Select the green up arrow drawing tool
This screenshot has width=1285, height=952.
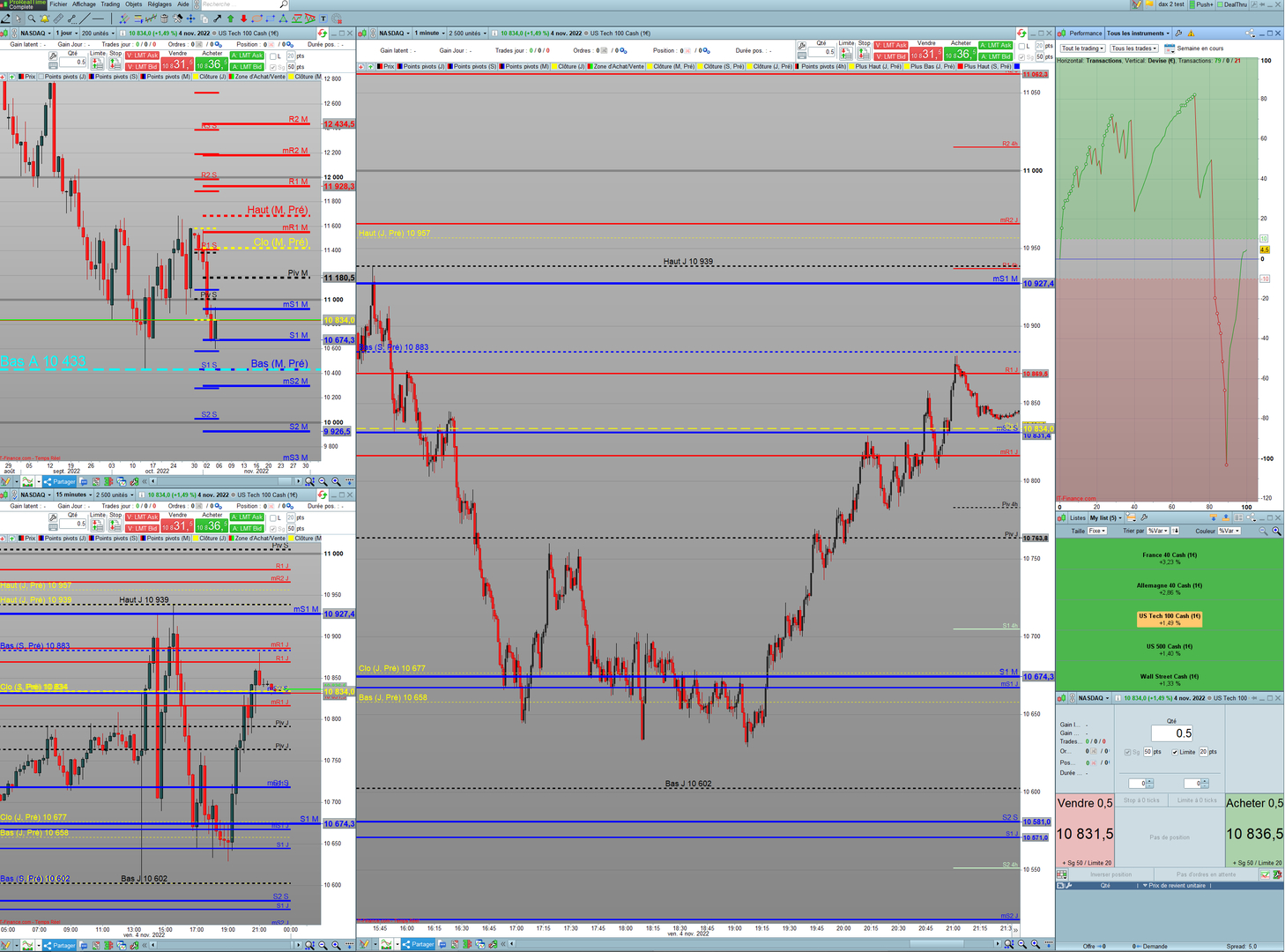click(x=231, y=18)
